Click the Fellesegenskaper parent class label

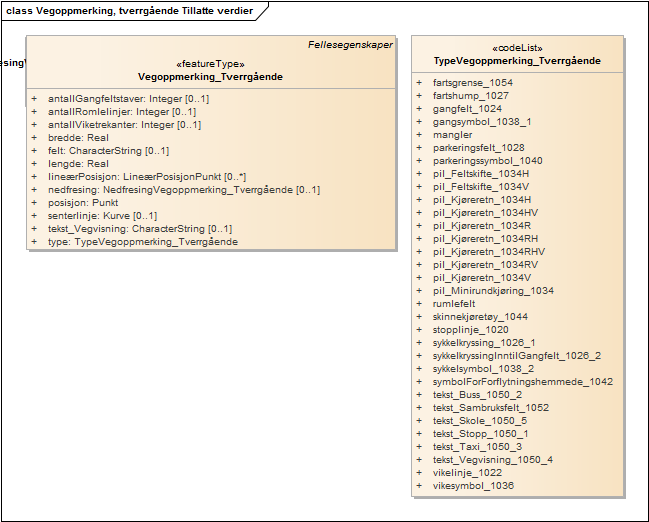[x=350, y=45]
